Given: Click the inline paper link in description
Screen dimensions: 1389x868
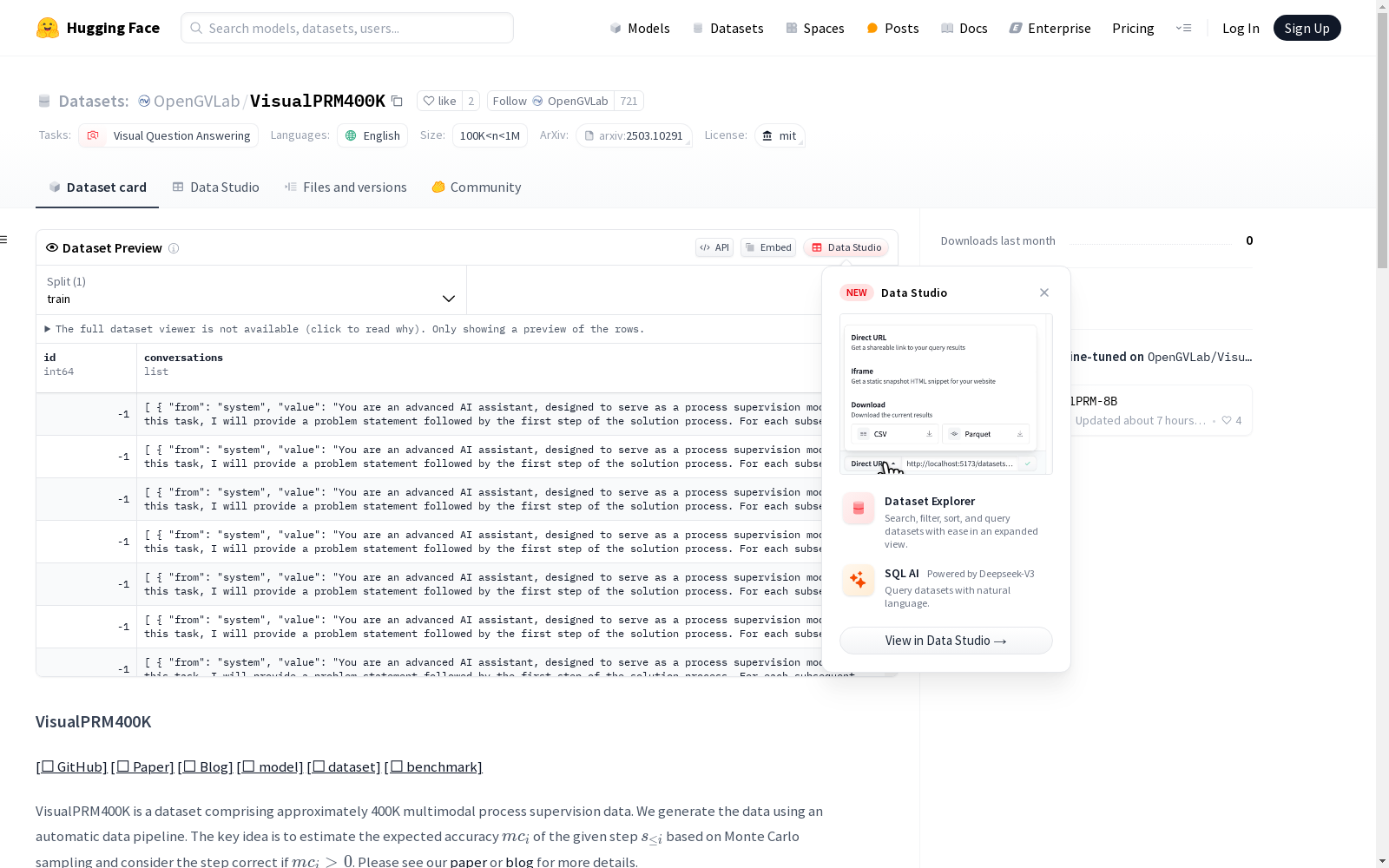Looking at the screenshot, I should click(x=469, y=862).
